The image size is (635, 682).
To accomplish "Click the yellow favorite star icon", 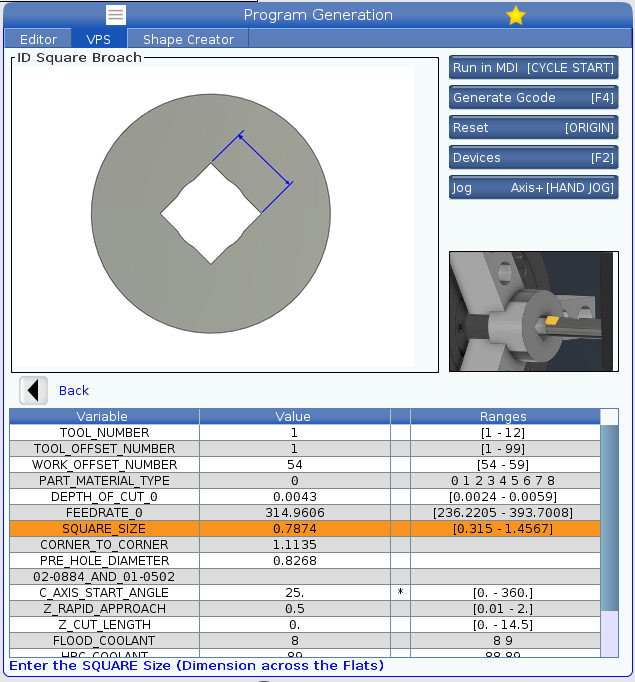I will [x=515, y=15].
